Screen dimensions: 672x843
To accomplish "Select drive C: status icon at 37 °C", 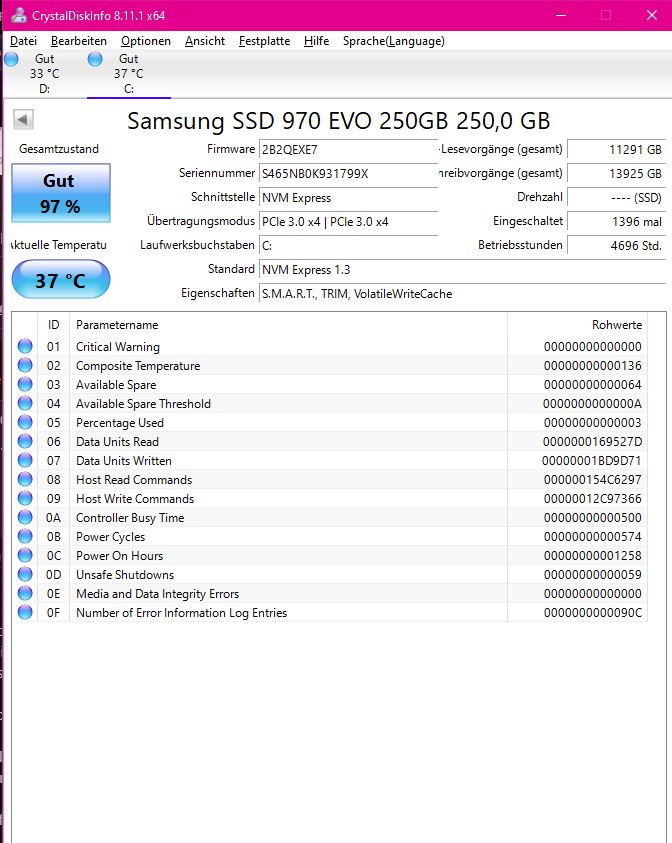I will pos(95,59).
